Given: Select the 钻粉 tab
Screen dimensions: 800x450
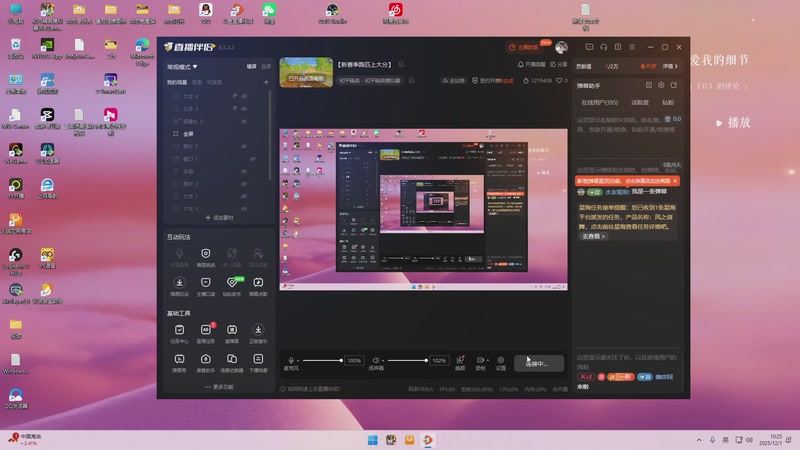Looking at the screenshot, I should [668, 103].
